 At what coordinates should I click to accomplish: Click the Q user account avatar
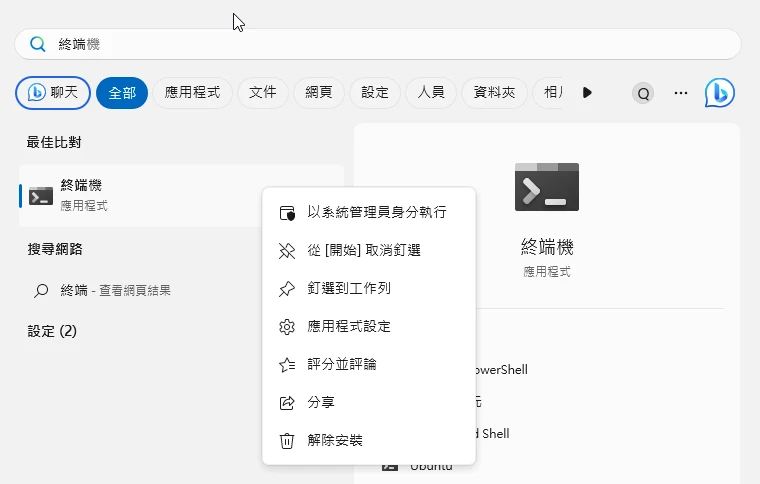point(643,93)
